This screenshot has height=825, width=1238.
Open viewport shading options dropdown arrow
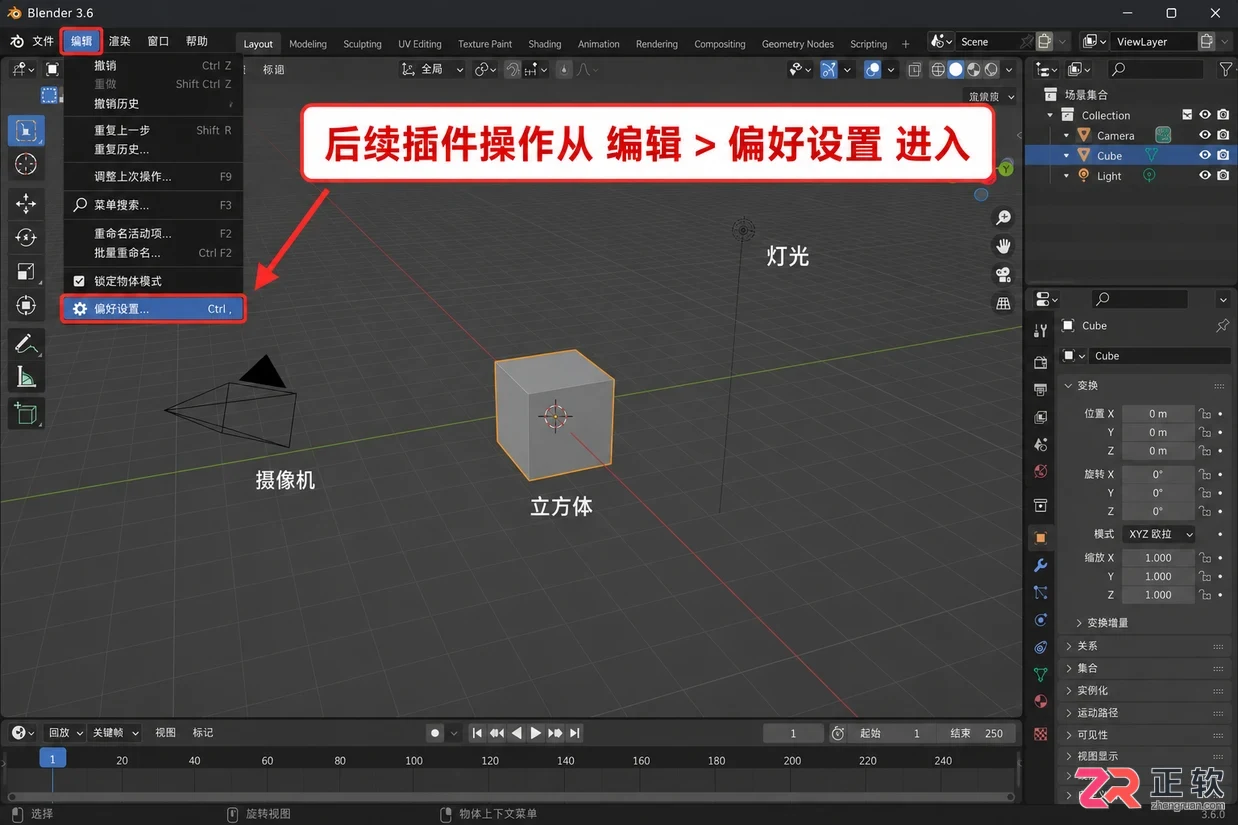tap(1010, 70)
